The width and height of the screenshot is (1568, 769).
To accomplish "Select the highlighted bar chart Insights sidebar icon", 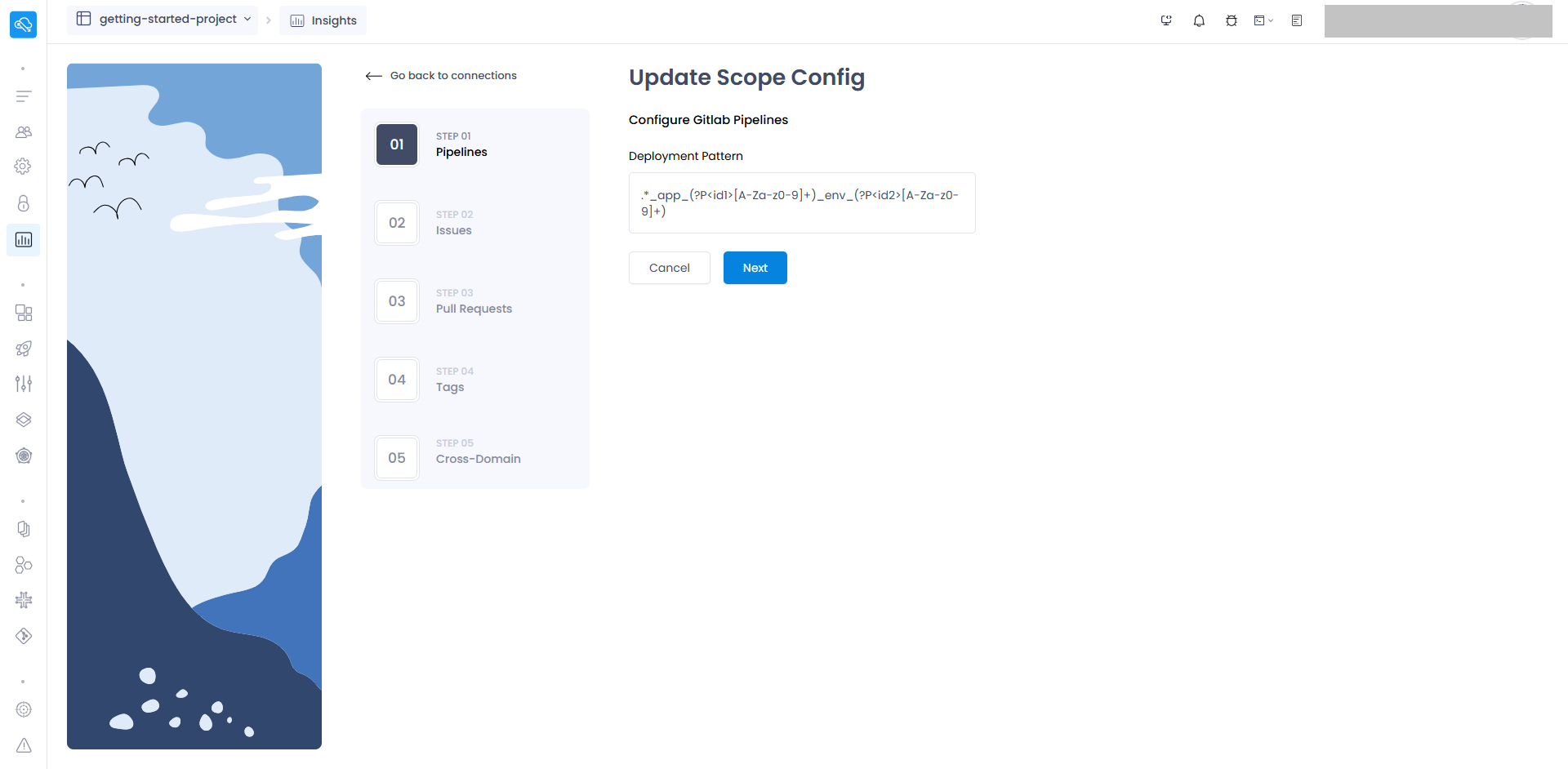I will (24, 240).
